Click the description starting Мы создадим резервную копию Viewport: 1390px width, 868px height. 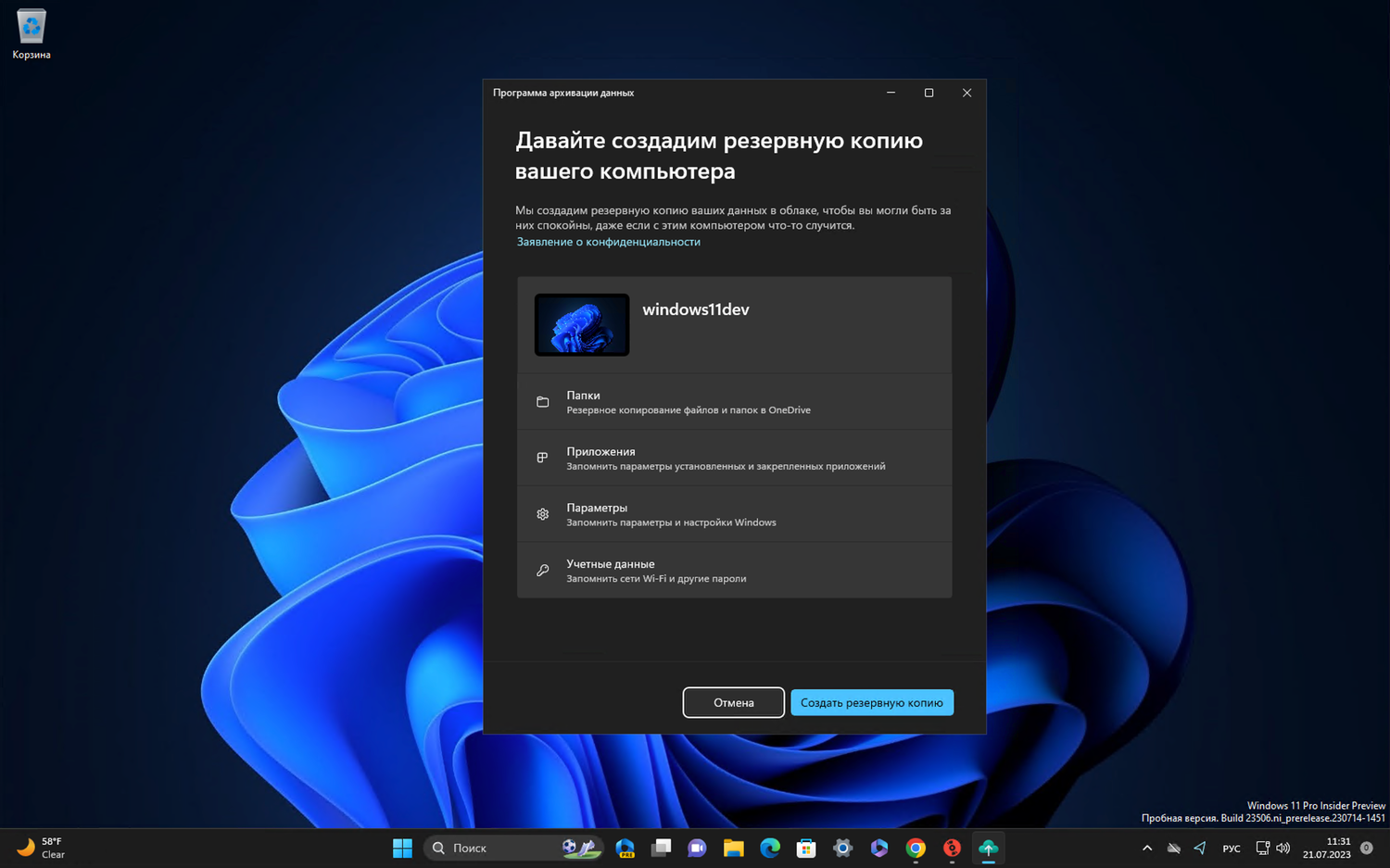733,218
